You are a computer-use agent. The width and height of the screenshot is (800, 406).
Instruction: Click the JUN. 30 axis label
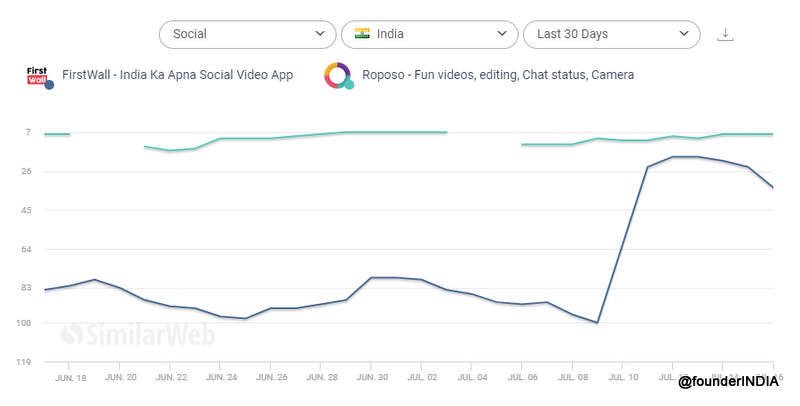pos(372,377)
